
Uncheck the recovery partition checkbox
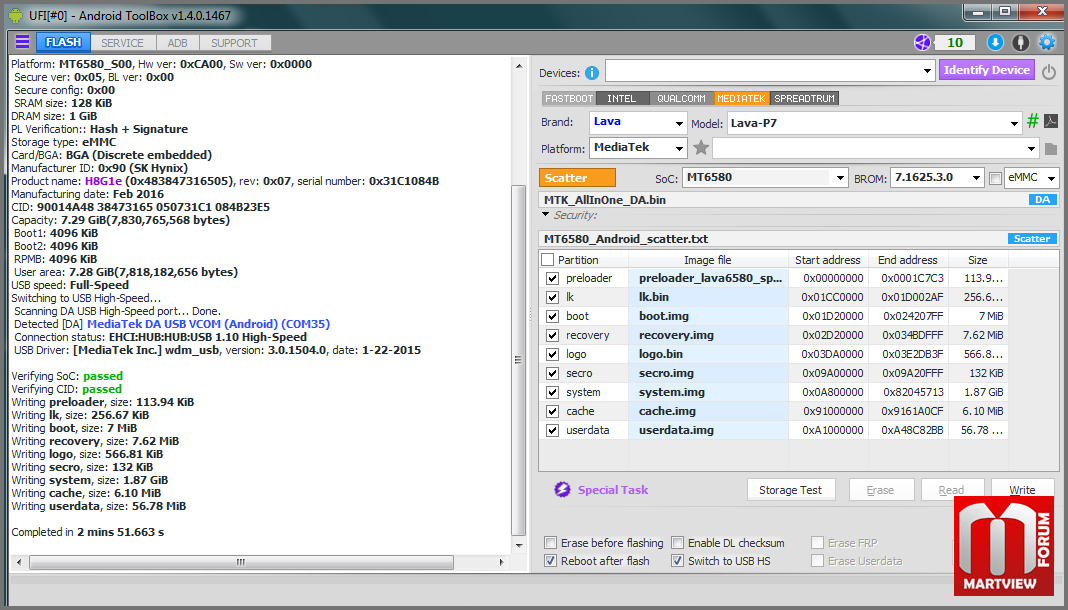[x=552, y=335]
